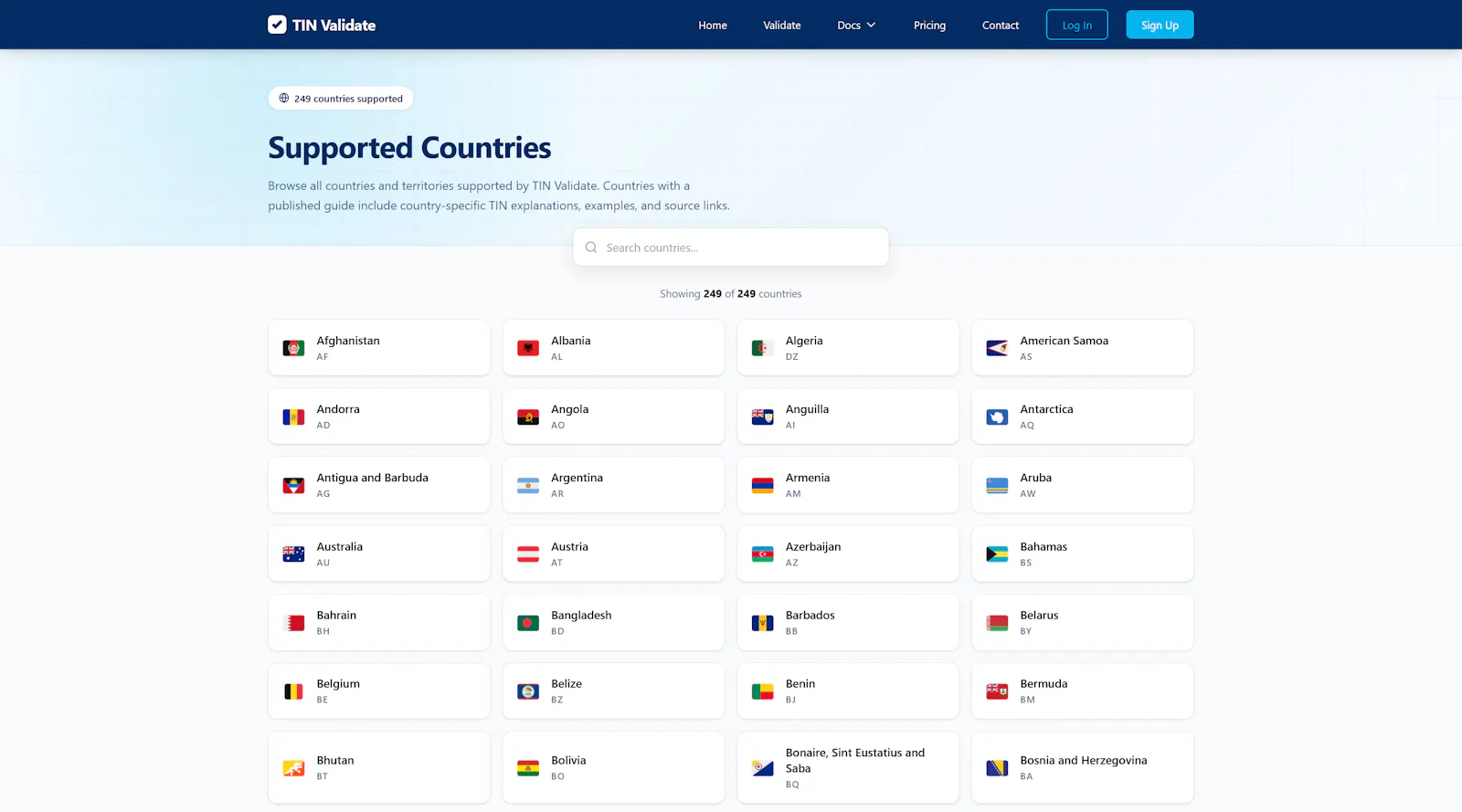Screen dimensions: 1462x812
Task: Click the Belize flag icon
Action: [x=528, y=691]
